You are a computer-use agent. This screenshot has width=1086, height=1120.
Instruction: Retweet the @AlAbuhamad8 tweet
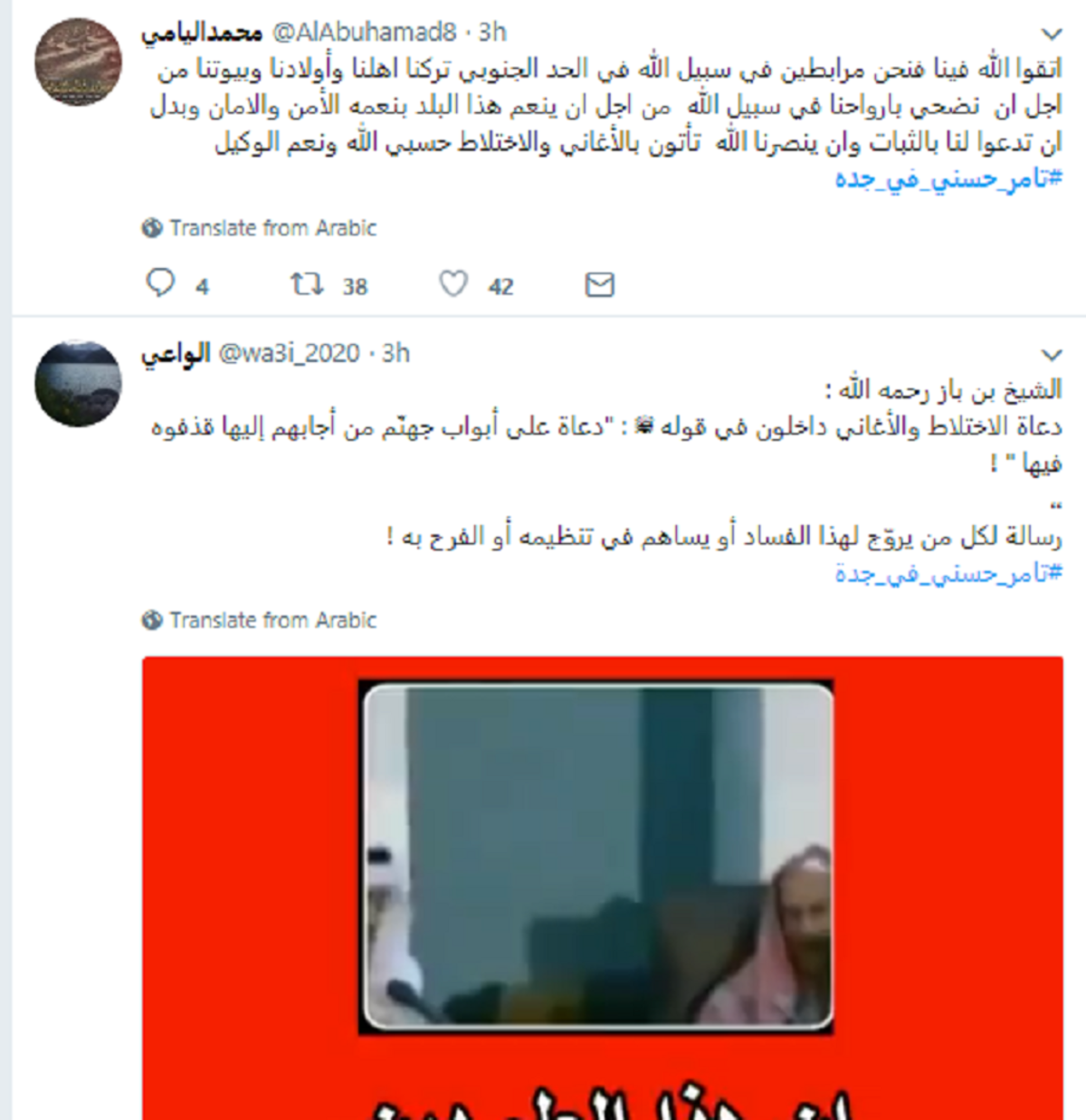click(x=307, y=284)
